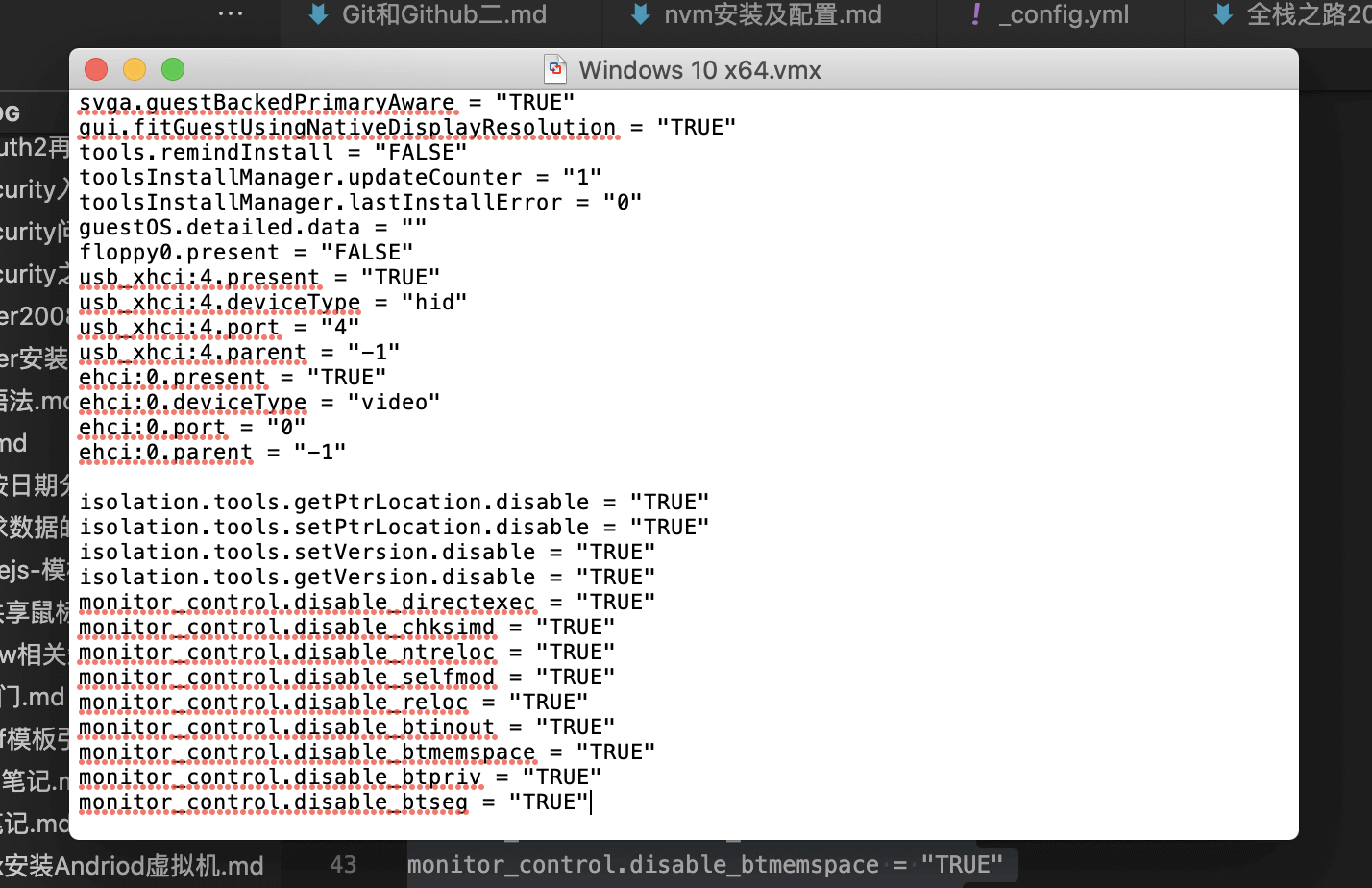This screenshot has height=888, width=1372.
Task: Click the markdown arrow icon on 全栈之路 tab
Action: 1223,14
